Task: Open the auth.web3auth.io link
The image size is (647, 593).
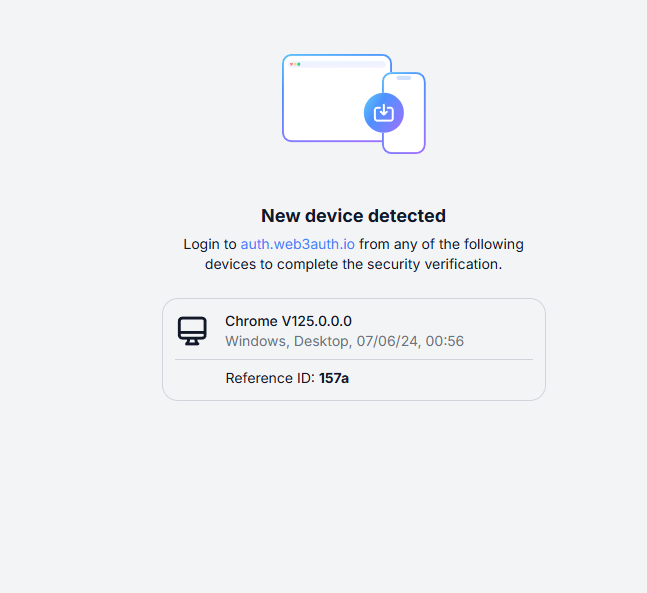Action: tap(298, 244)
